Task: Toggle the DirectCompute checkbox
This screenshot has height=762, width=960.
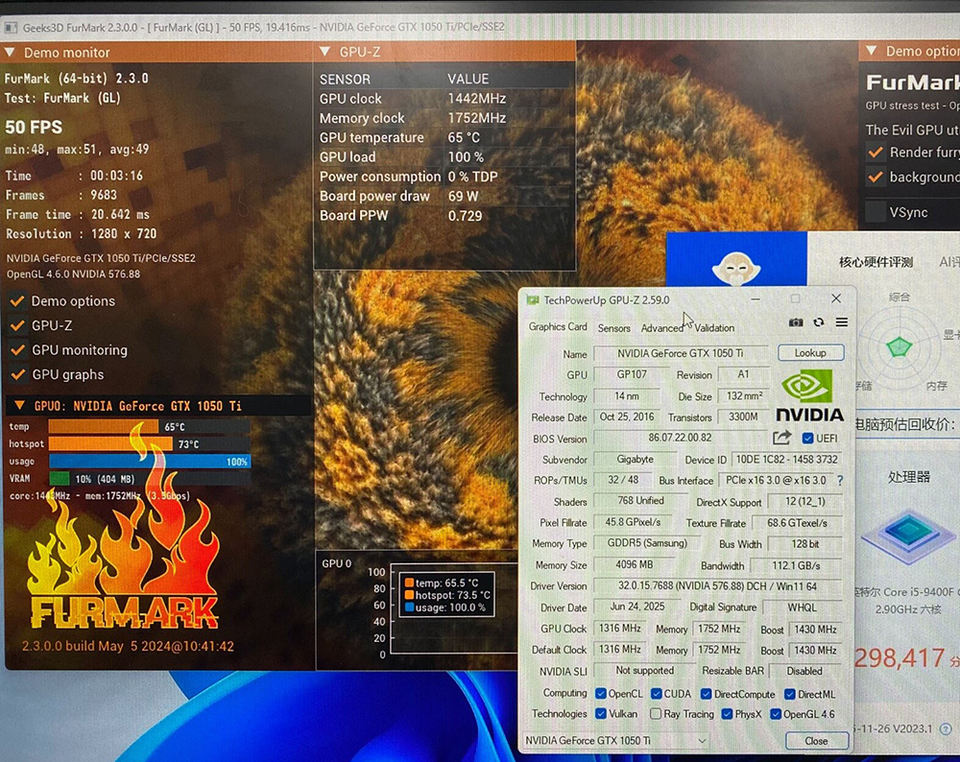Action: 706,693
